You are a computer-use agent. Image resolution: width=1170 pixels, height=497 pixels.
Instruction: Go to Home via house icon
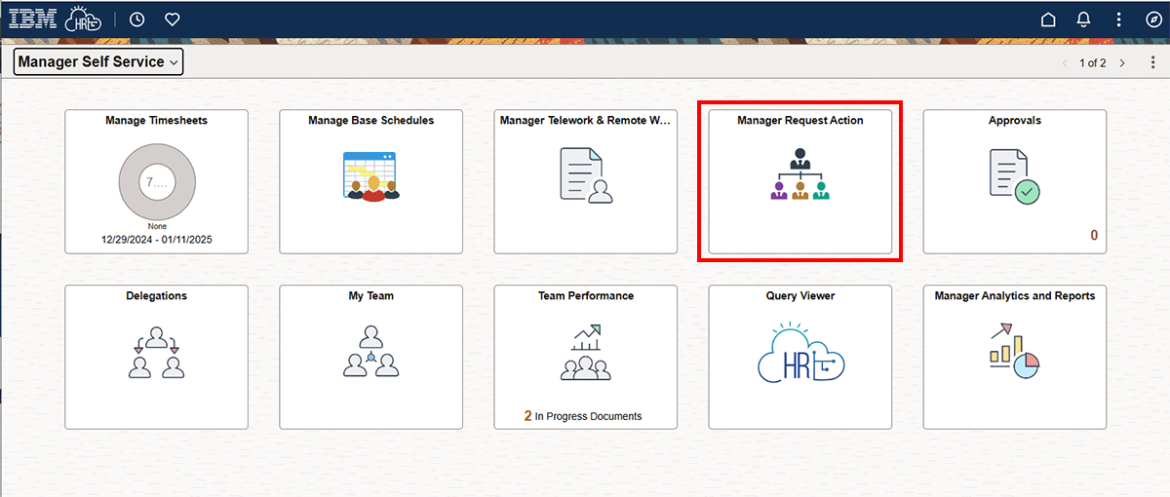pos(1048,19)
